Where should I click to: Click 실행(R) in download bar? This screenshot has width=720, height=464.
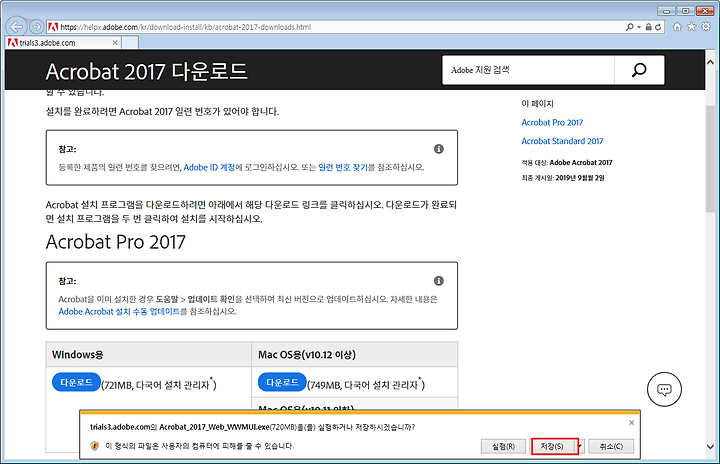503,446
